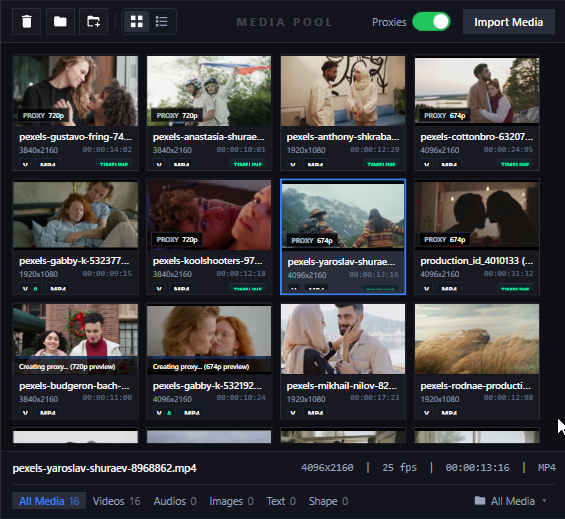Click Creating proxy 674p preview progress label

201,367
